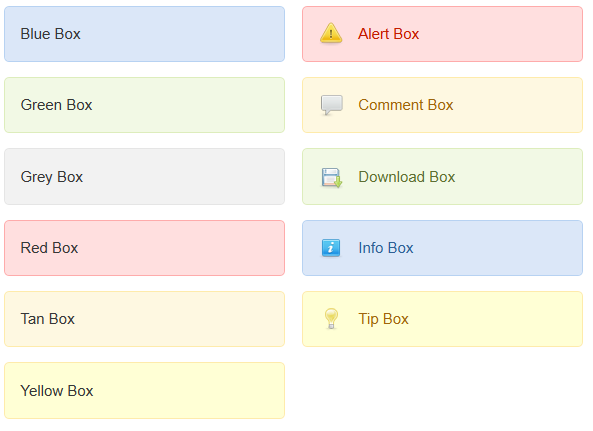
Task: Click the yellow warning triangle icon
Action: 331,33
